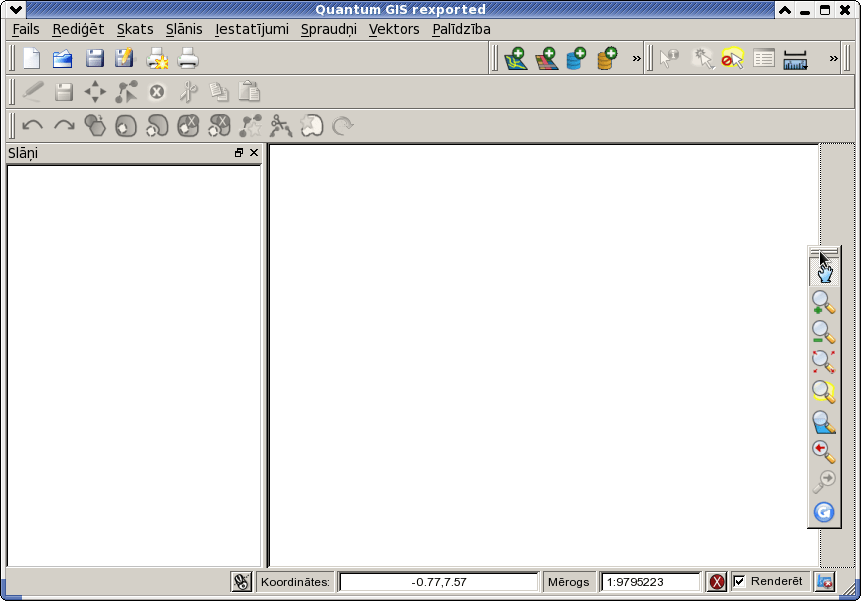Select Move feature four-arrow tool

95,92
